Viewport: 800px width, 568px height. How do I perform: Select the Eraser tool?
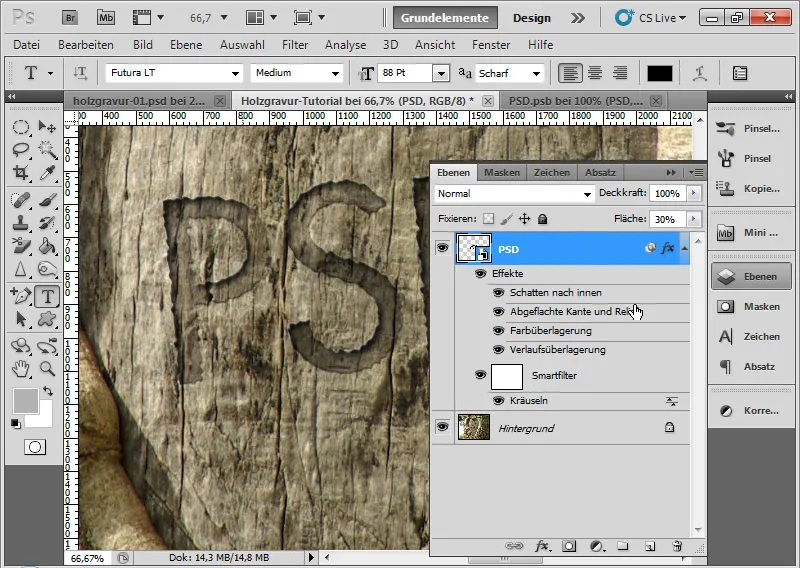(20, 246)
